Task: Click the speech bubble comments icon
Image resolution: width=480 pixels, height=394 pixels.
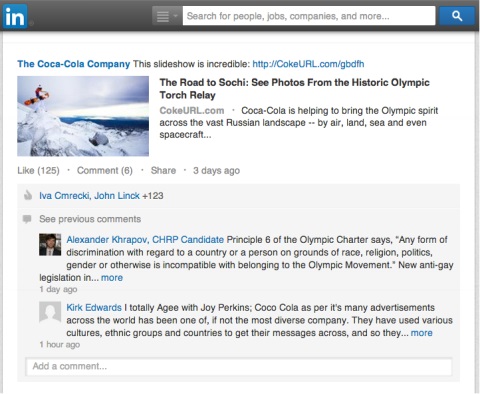Action: 27,219
